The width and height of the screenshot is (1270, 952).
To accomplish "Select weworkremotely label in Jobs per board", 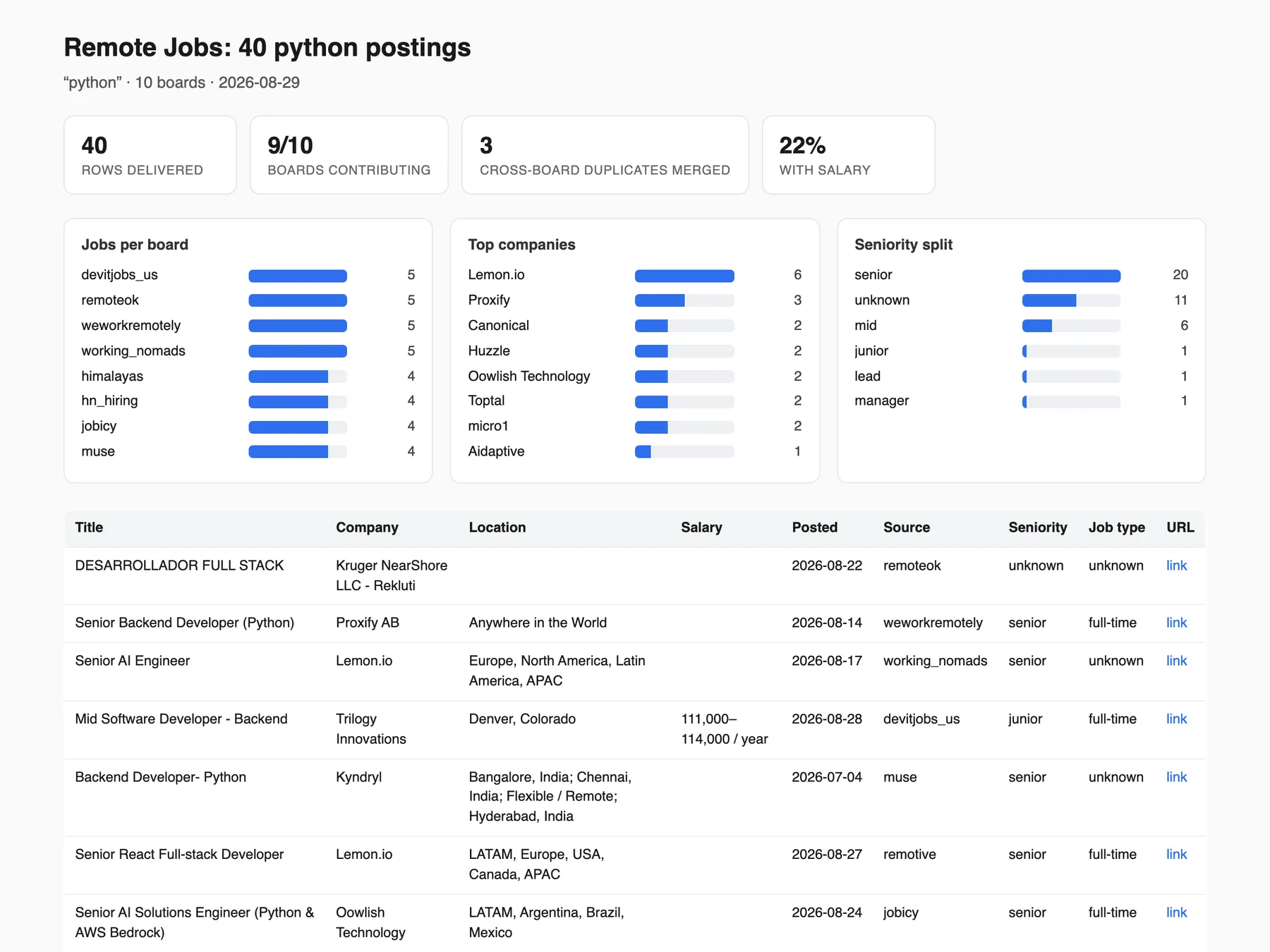I will (131, 325).
